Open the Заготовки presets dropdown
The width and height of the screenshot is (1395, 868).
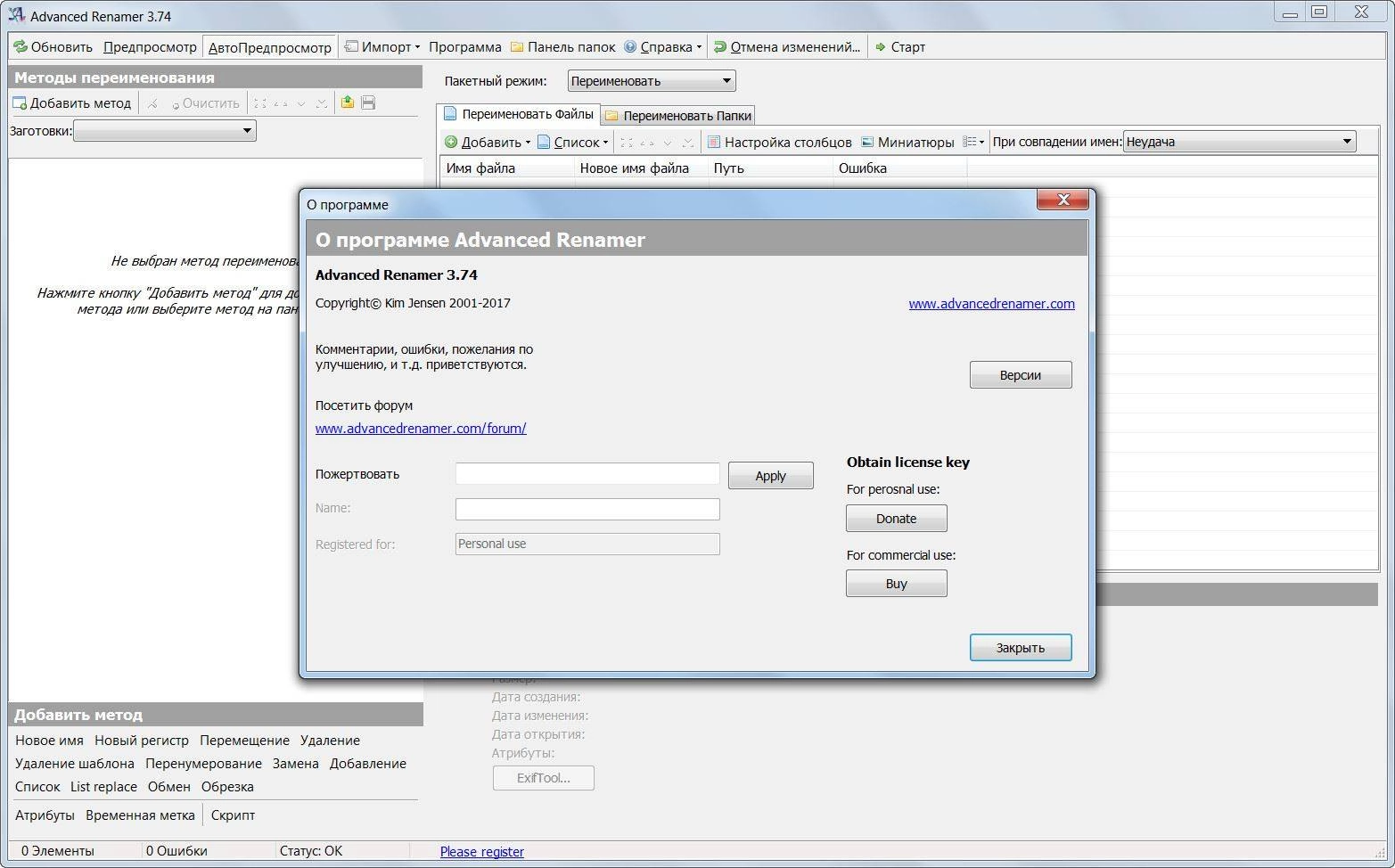pos(165,131)
